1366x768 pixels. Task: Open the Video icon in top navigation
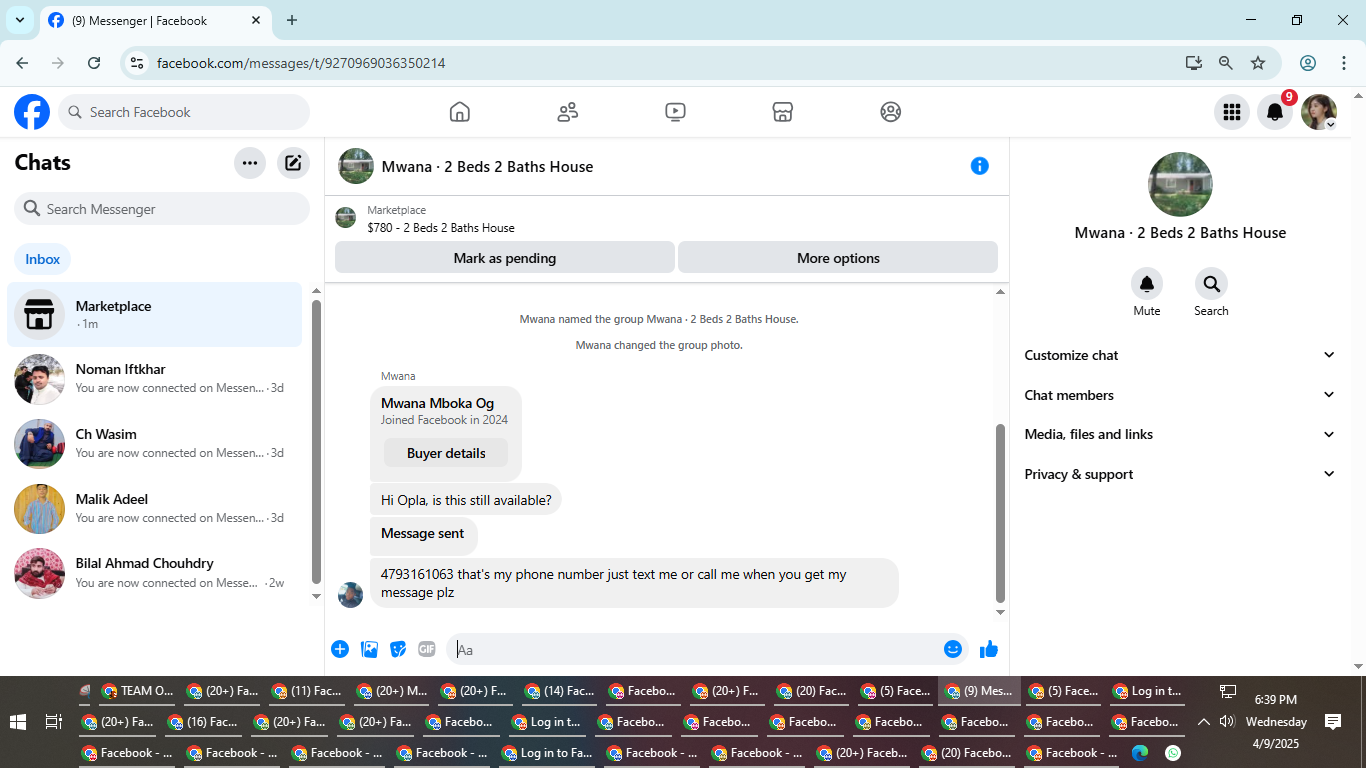click(x=675, y=112)
